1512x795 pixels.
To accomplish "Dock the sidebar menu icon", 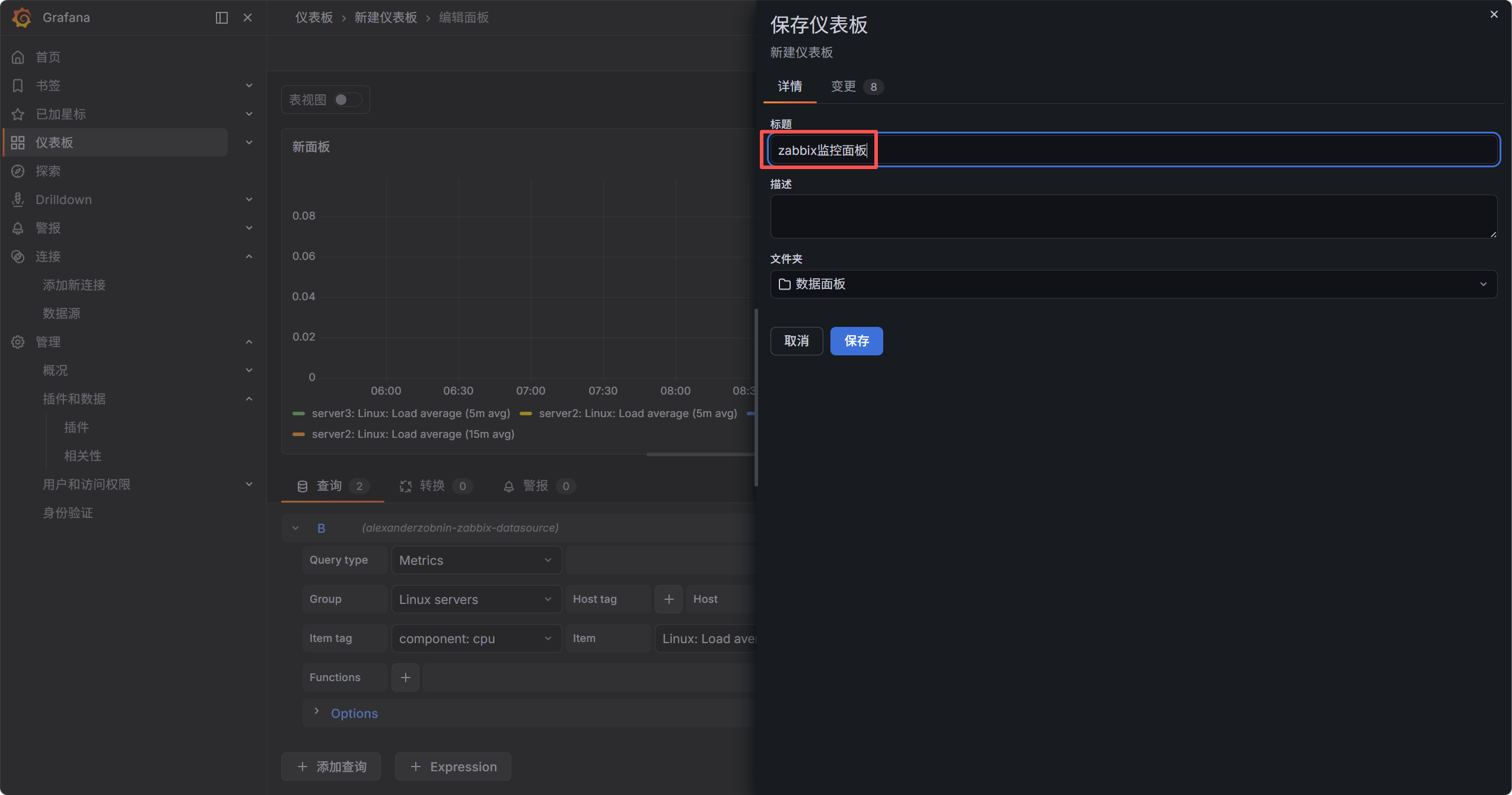I will [222, 18].
